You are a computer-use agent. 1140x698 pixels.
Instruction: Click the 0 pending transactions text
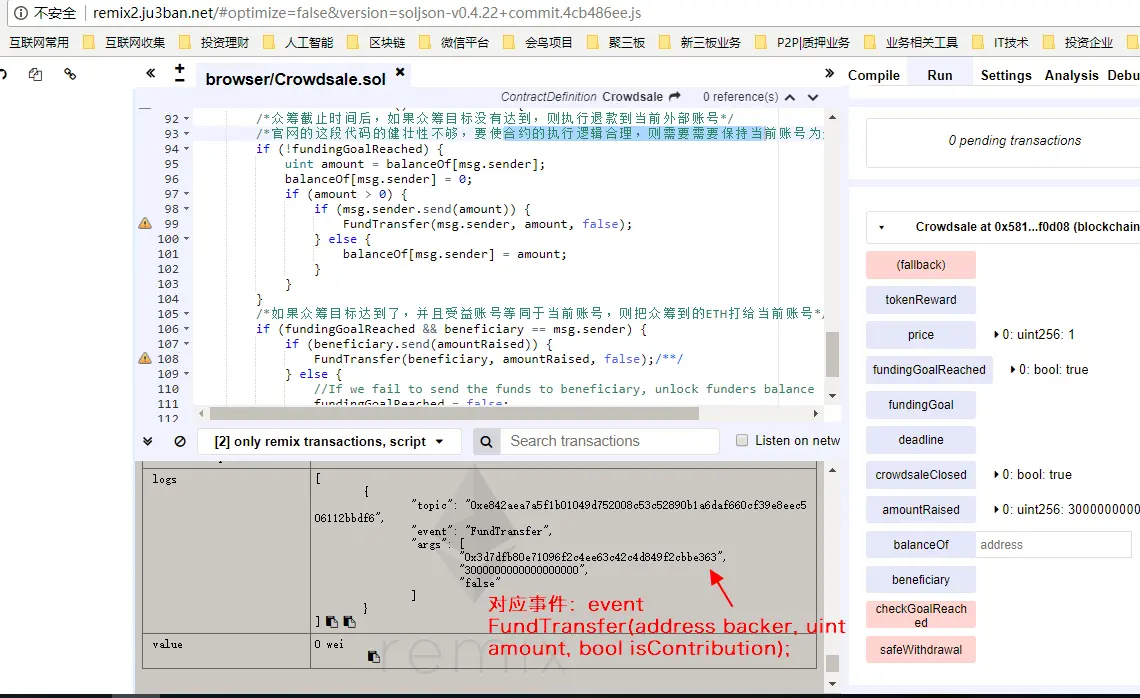[1014, 140]
